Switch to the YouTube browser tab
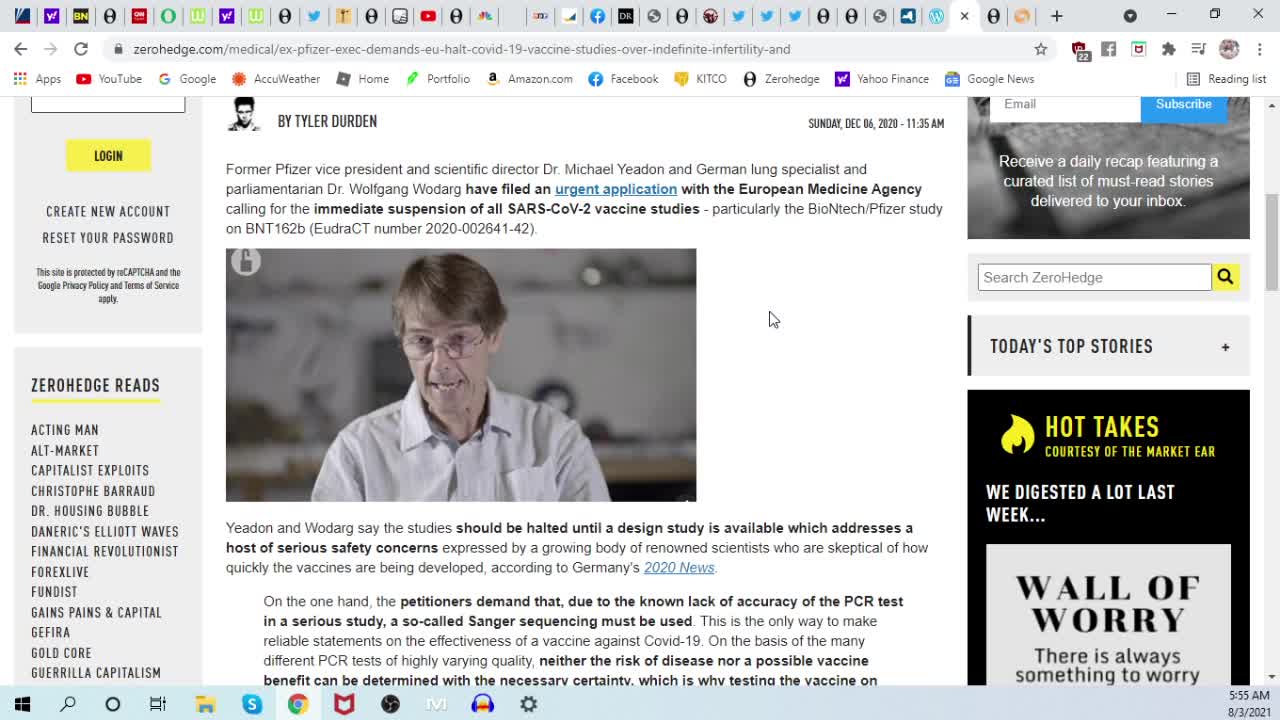The width and height of the screenshot is (1280, 720). (428, 16)
